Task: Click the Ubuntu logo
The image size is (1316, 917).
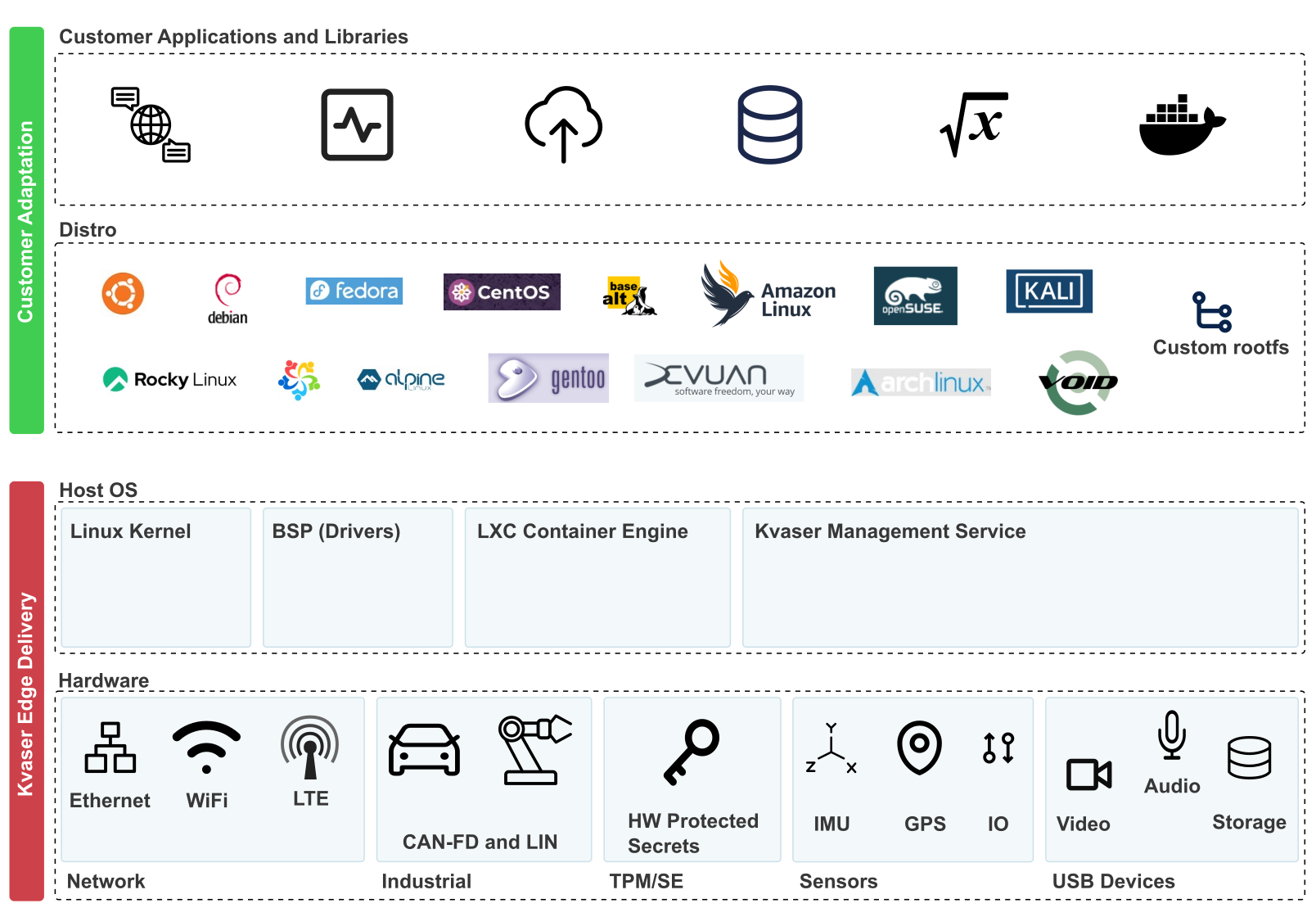Action: coord(123,293)
